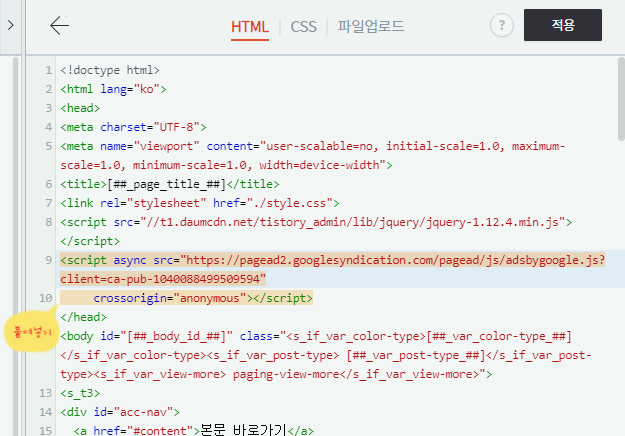Viewport: 625px width, 436px height.
Task: Click the body id="[##_body_id_##]" line
Action: (x=316, y=336)
